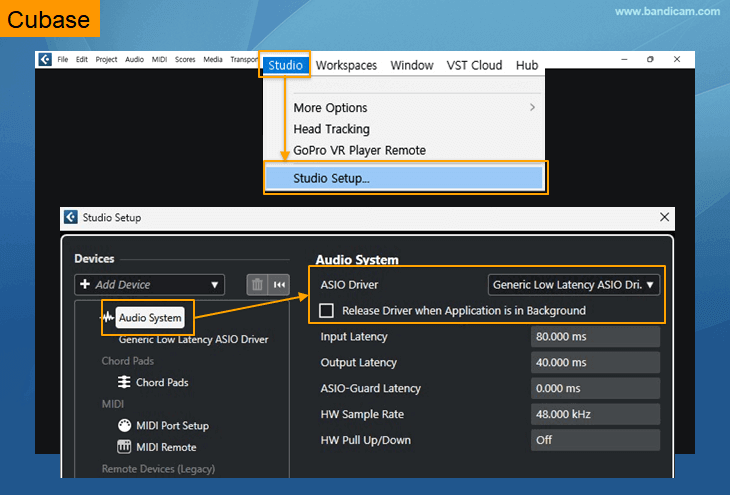Open the Workspaces menu

click(x=346, y=66)
